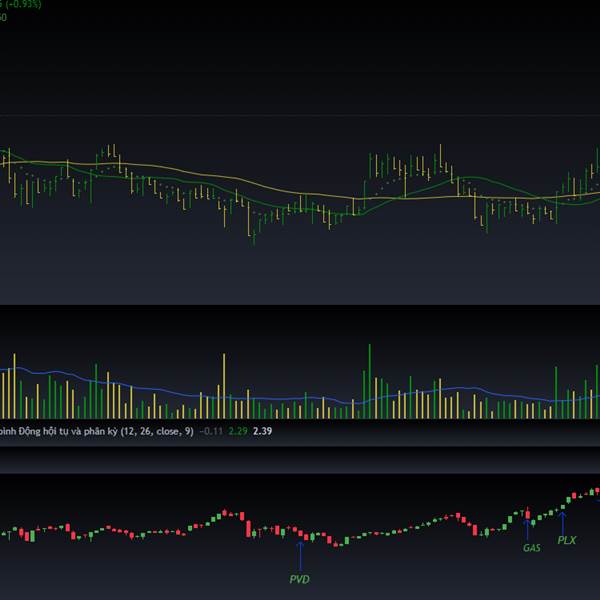Click the green MACD value 2.29
The image size is (600, 600).
pos(237,431)
